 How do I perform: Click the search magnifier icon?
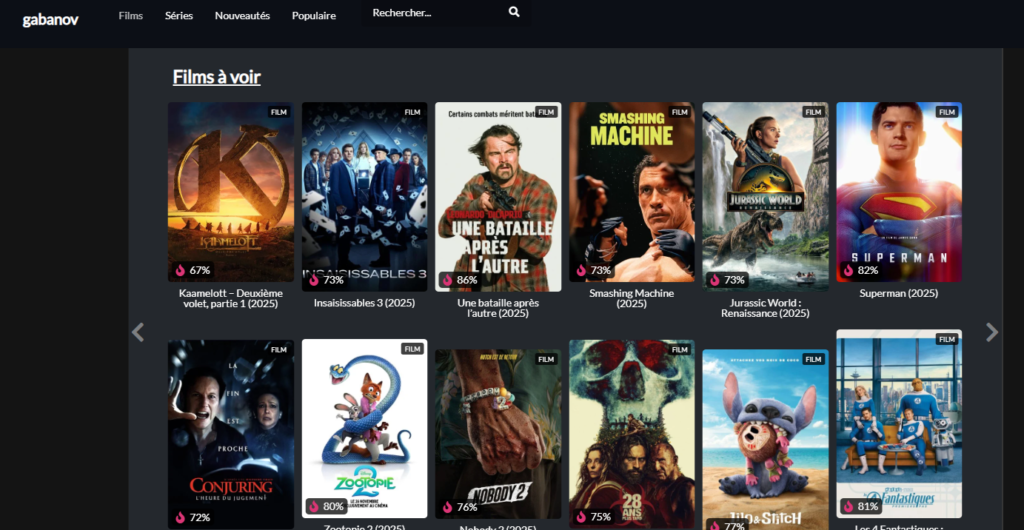click(514, 13)
